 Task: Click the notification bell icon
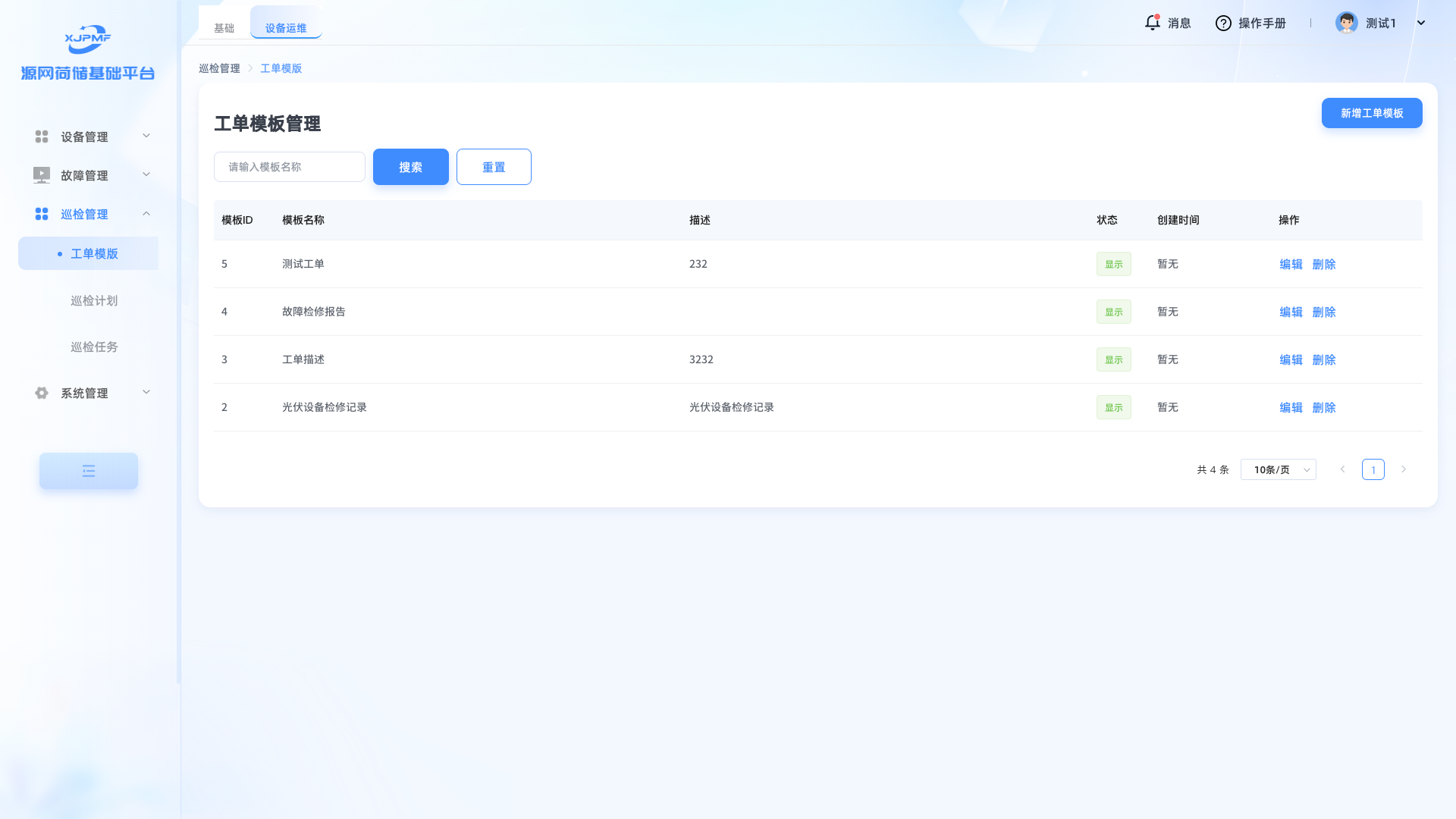tap(1152, 23)
